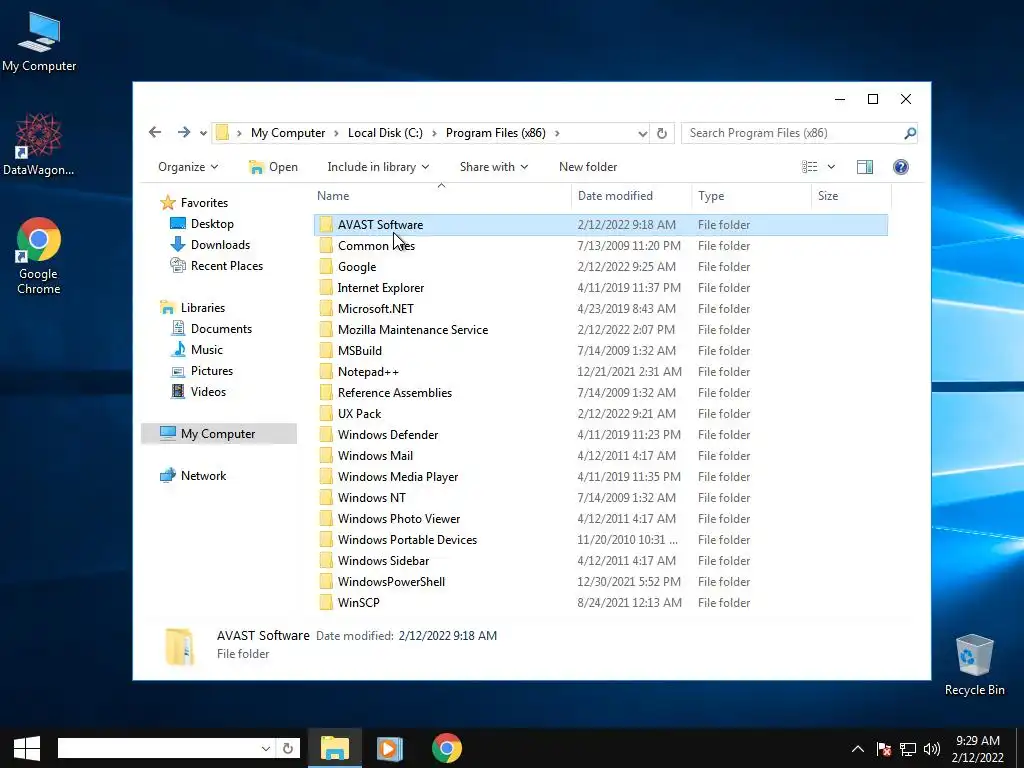Open Google Chrome from the taskbar

[447, 748]
